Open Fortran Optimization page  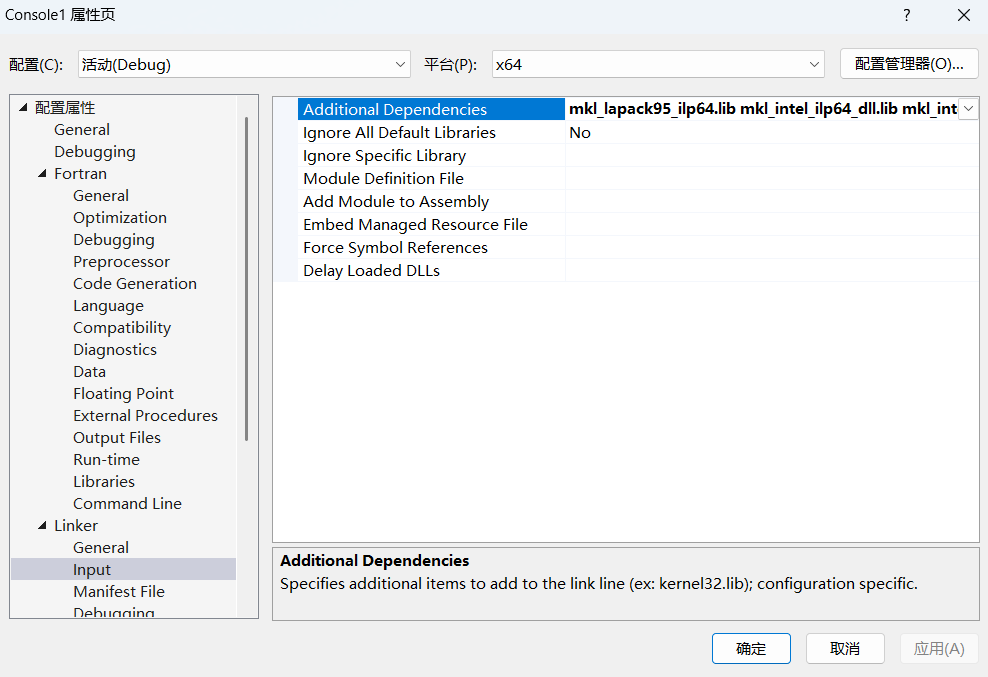click(120, 218)
